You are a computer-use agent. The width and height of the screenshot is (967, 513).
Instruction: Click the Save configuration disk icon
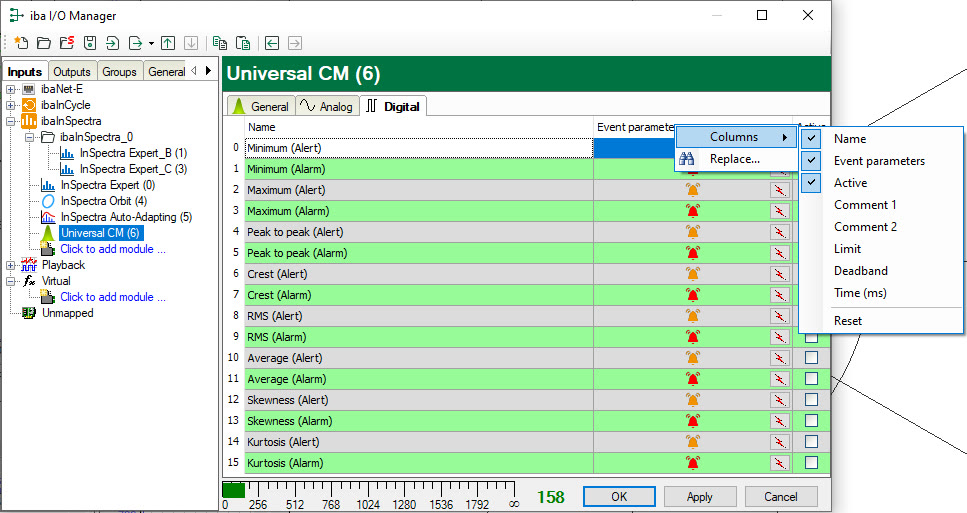(x=90, y=43)
